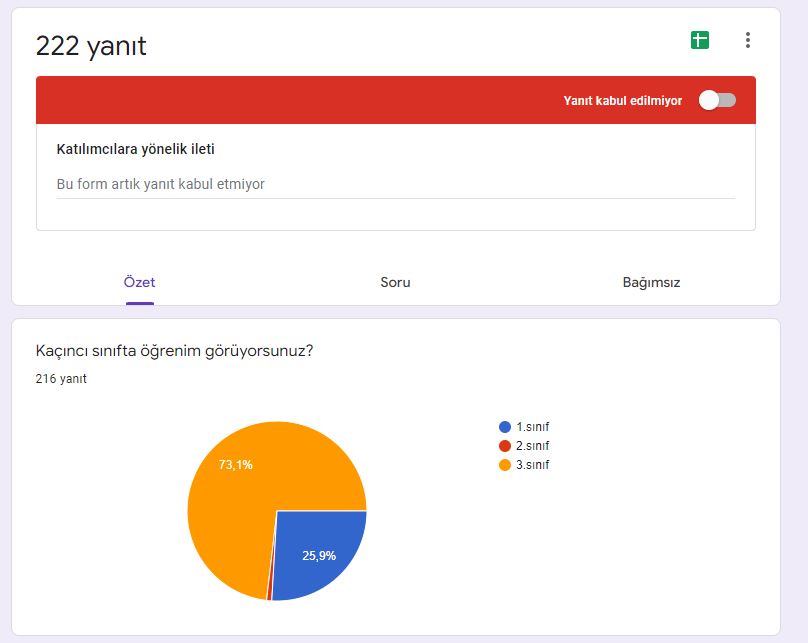Click the more options icon near the header
Screen dimensions: 808x643
pos(745,38)
